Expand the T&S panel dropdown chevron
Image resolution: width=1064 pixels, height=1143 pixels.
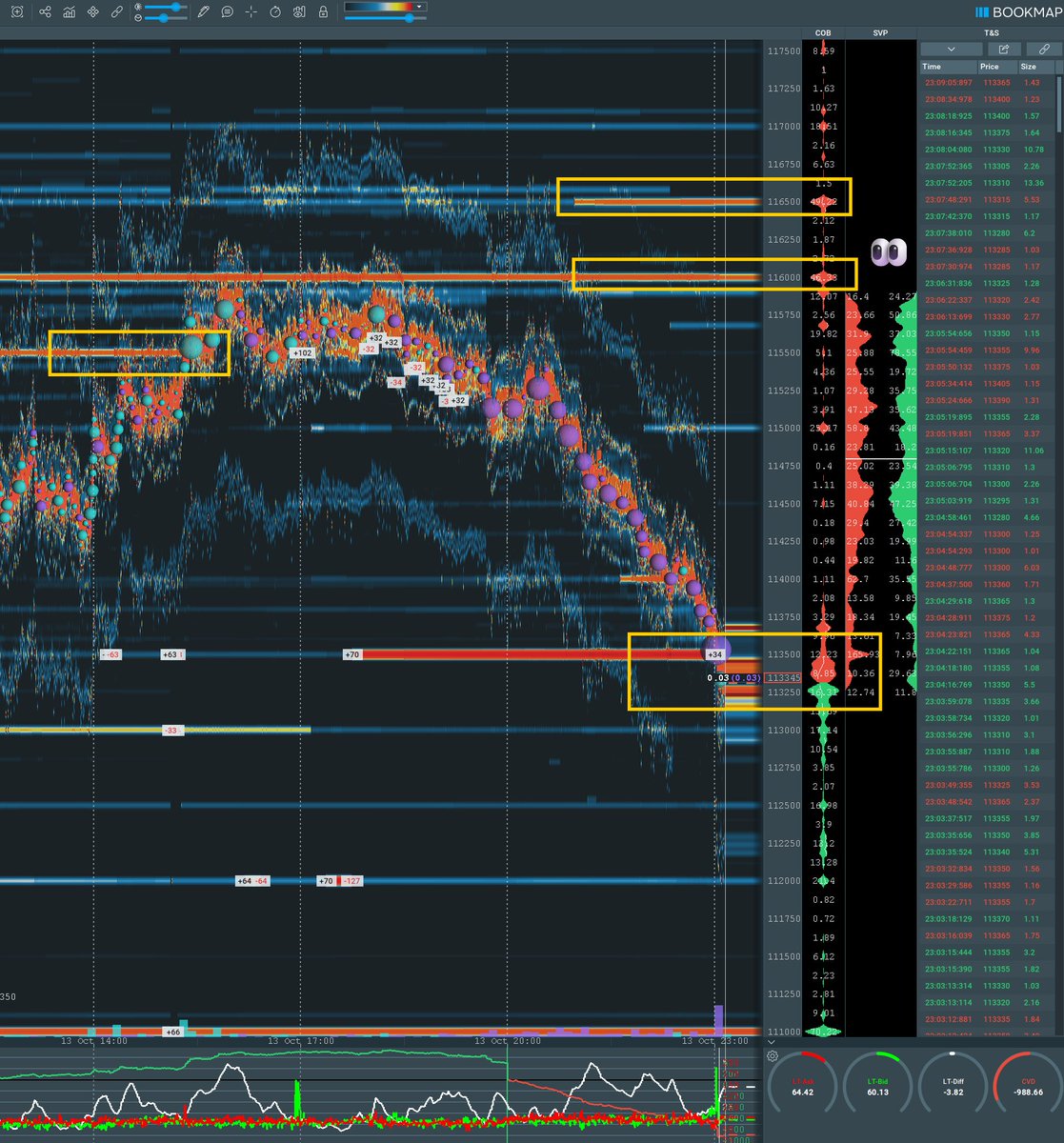[951, 48]
